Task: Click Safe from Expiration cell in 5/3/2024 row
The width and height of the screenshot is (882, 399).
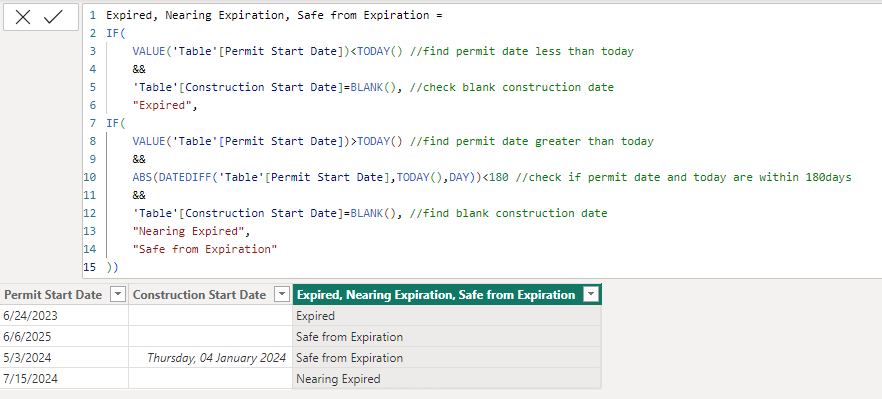Action: [x=447, y=357]
